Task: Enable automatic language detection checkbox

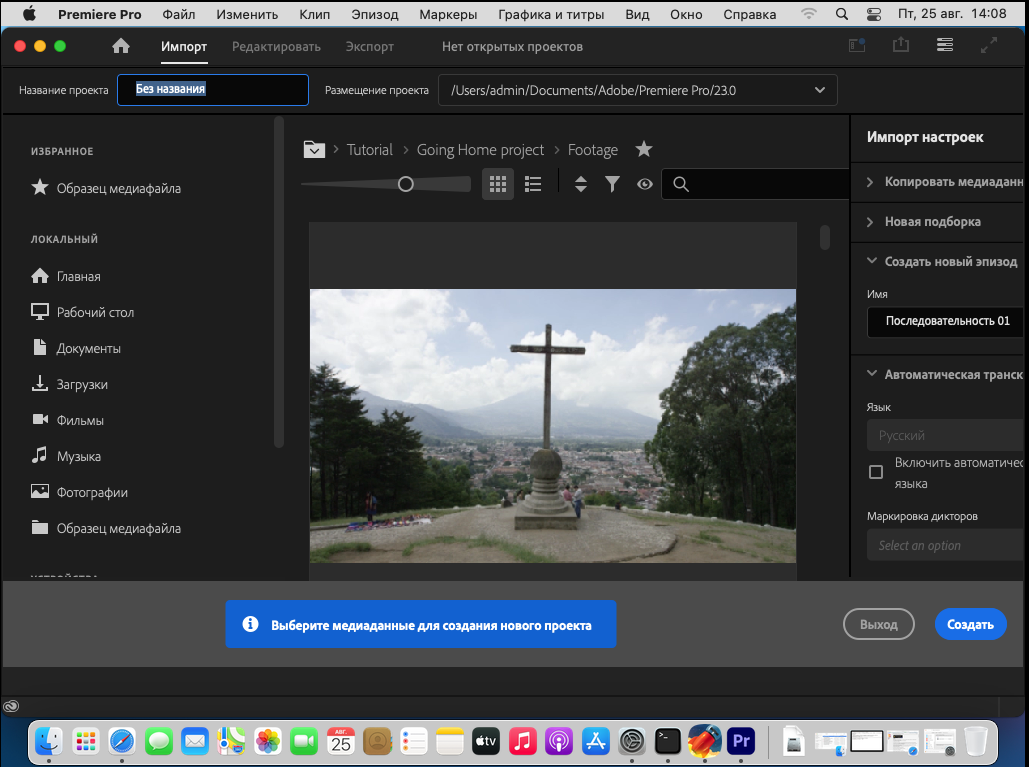Action: tap(876, 472)
